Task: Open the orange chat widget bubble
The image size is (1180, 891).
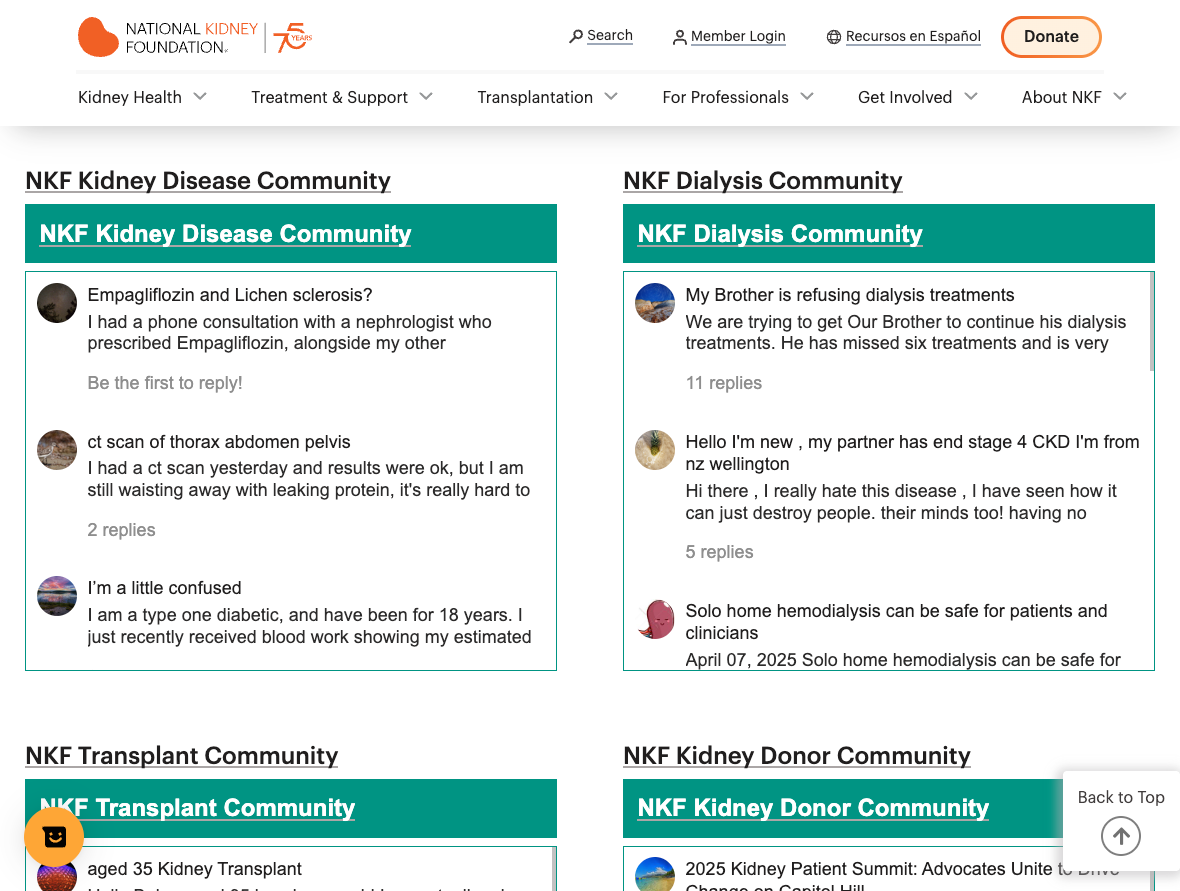Action: [54, 836]
